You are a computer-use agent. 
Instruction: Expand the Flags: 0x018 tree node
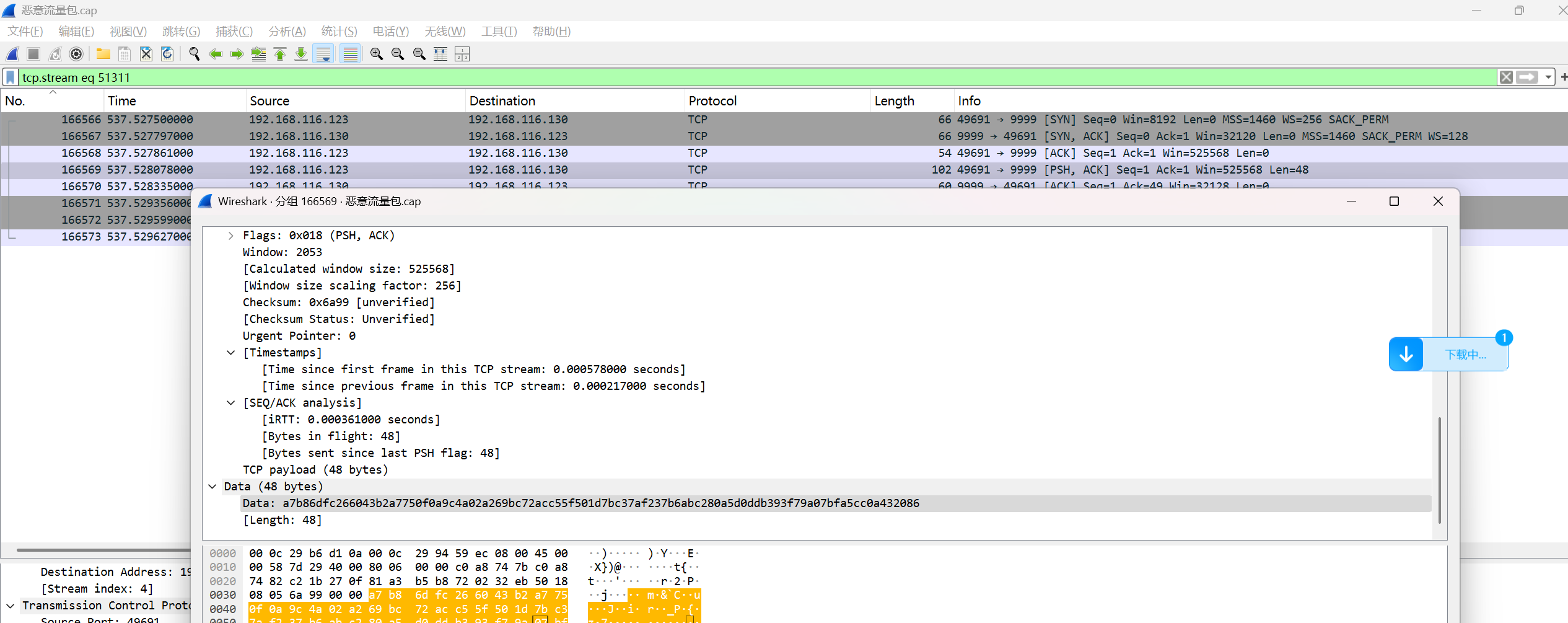(230, 236)
